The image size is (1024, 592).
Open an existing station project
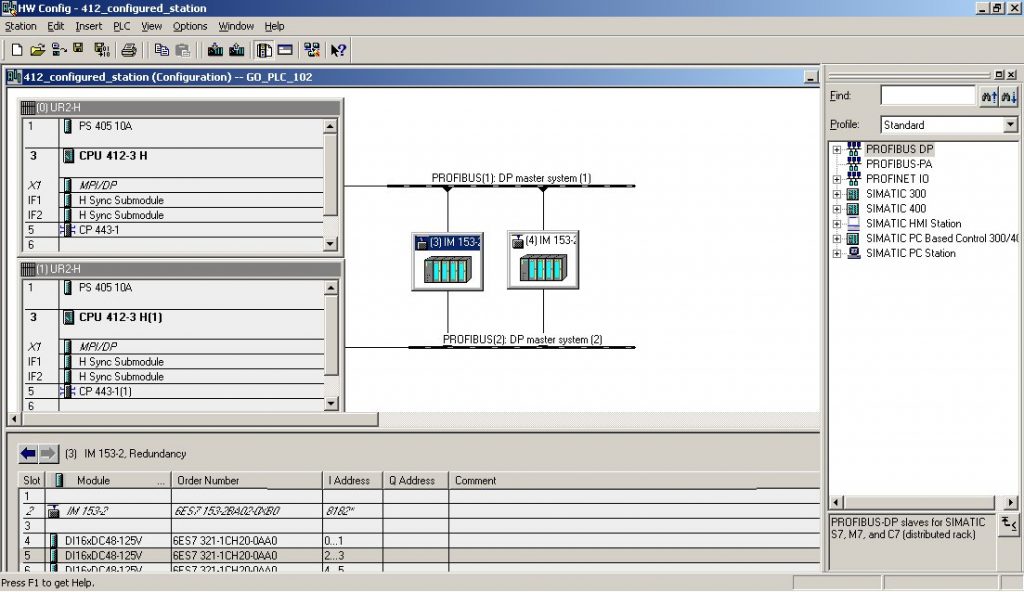(40, 50)
